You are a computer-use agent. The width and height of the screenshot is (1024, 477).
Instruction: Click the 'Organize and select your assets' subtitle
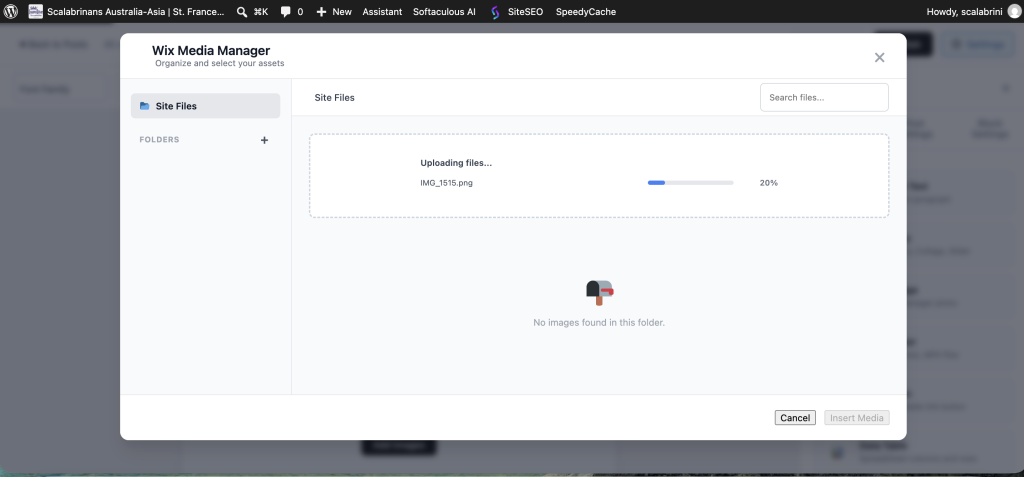tap(219, 63)
